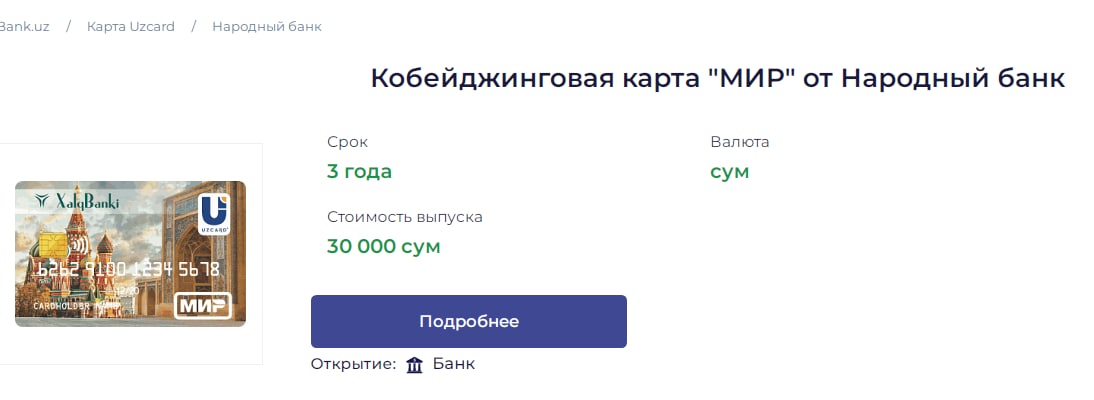Click the "сум" currency value
Screen dimensions: 1094x400
729,171
